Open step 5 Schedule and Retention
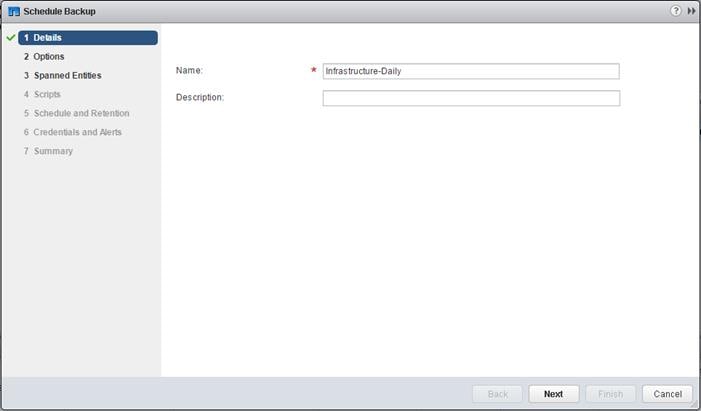This screenshot has height=411, width=701. pyautogui.click(x=76, y=113)
